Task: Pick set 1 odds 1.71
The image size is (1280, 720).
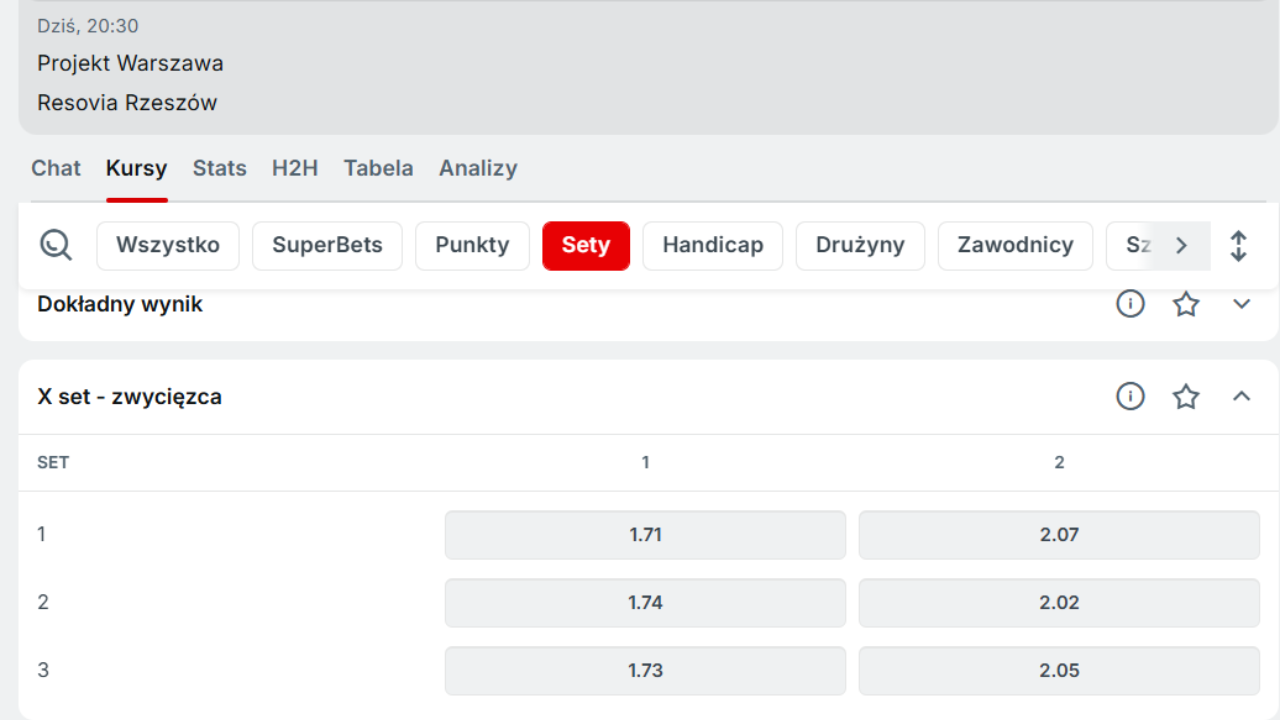Action: (645, 535)
